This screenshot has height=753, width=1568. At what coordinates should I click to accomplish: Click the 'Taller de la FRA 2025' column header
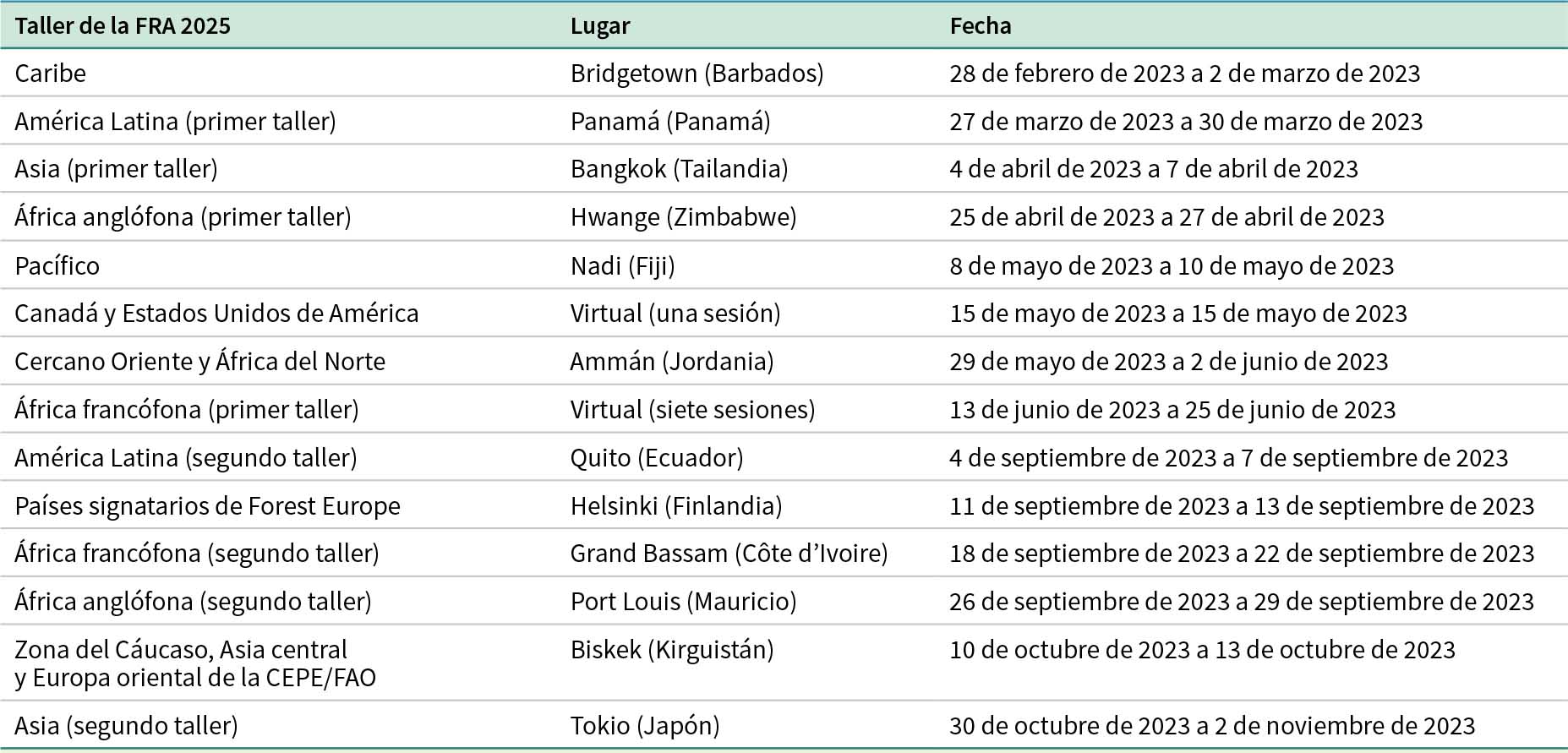pos(123,25)
